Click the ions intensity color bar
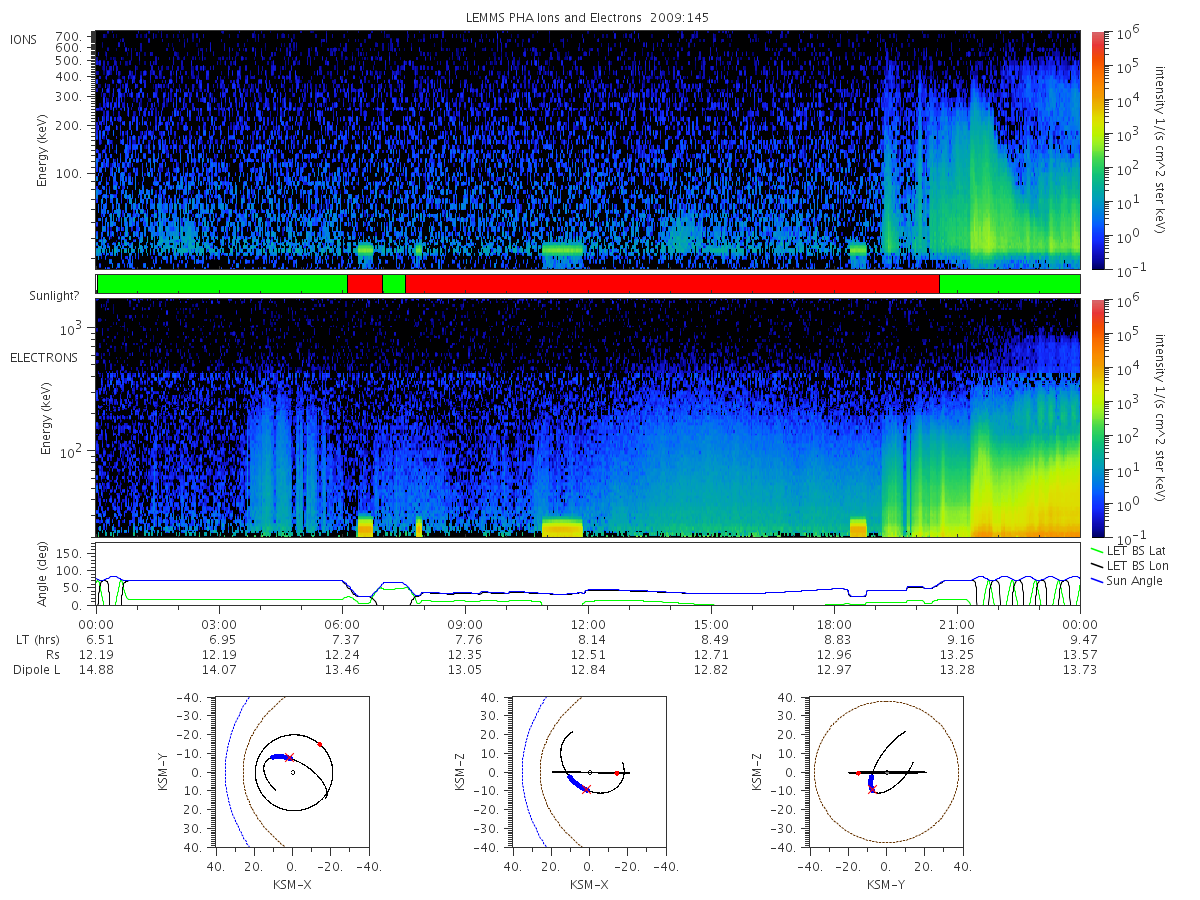 click(x=1097, y=150)
